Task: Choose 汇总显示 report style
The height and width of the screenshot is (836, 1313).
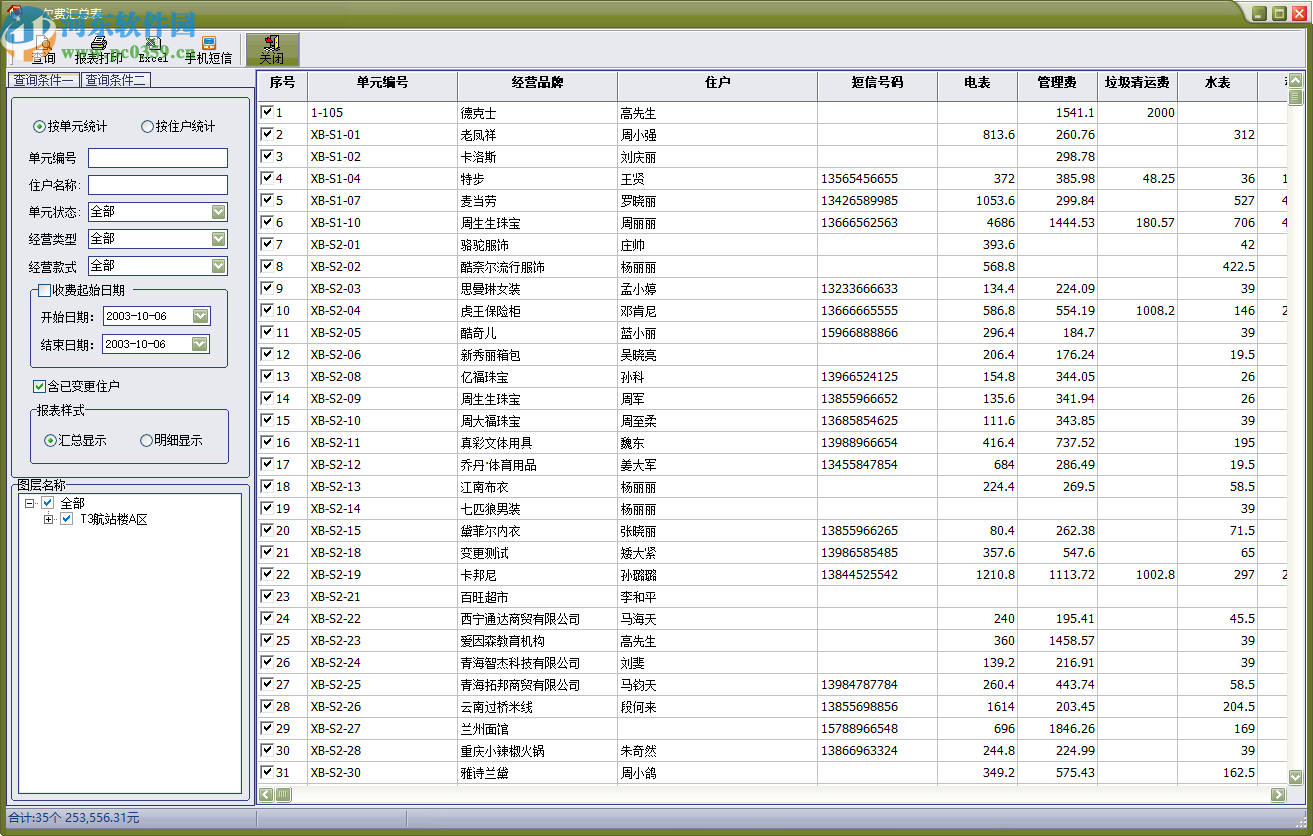Action: tap(75, 440)
